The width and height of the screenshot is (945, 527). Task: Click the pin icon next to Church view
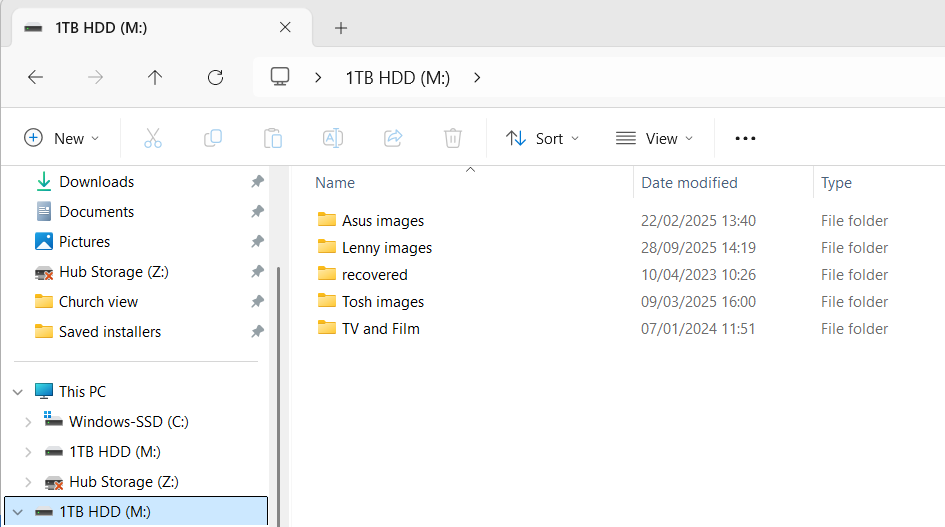point(257,301)
